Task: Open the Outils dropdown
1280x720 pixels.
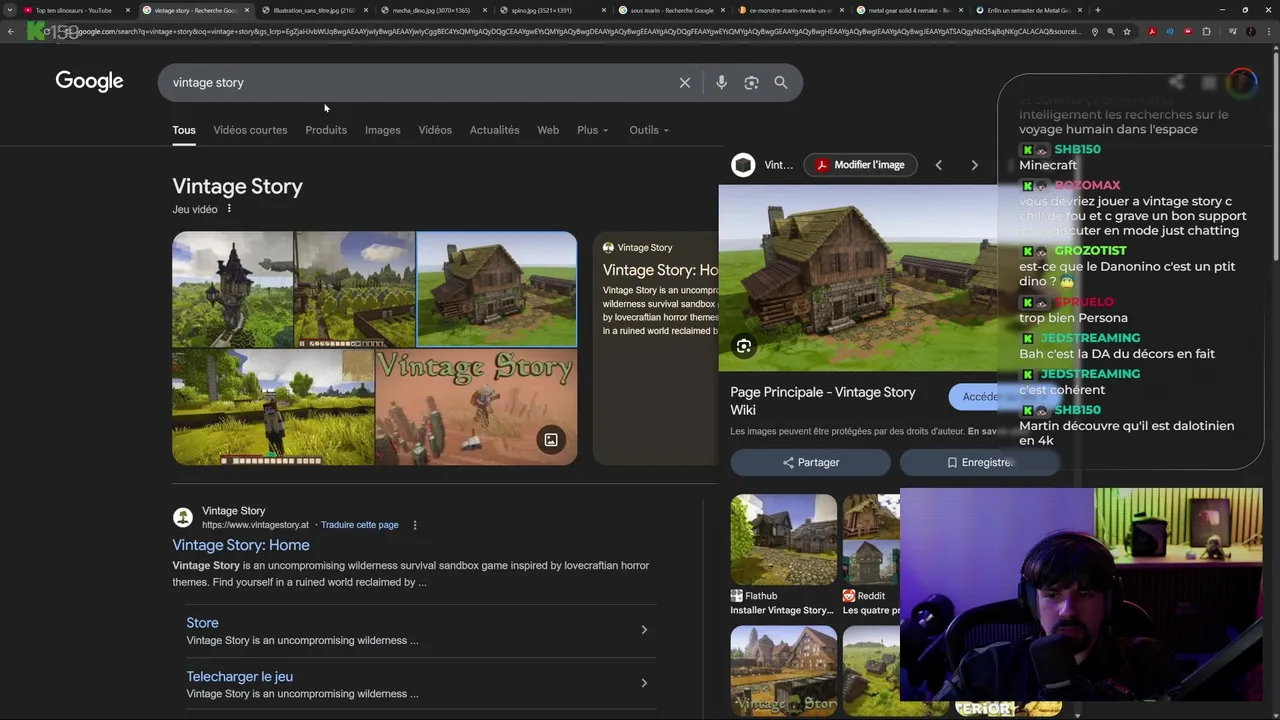Action: (x=649, y=130)
